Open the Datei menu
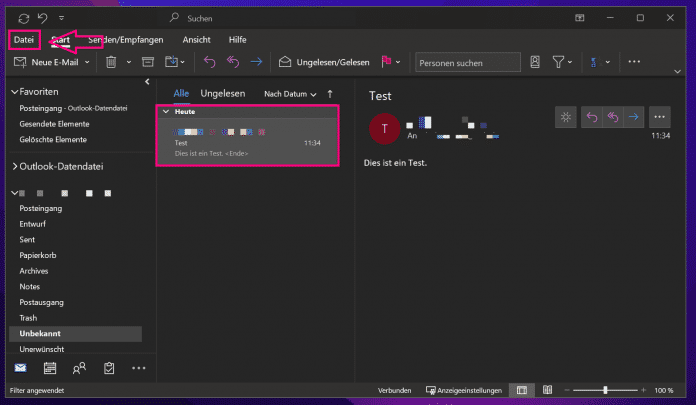Screen dimensions: 696x405 tap(24, 40)
